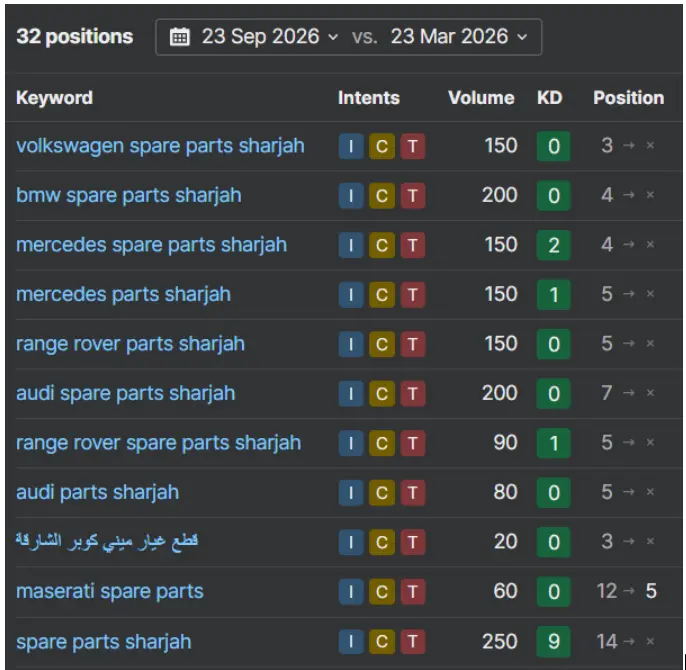The width and height of the screenshot is (686, 670).
Task: Click the 32 positions heading
Action: coord(74,37)
